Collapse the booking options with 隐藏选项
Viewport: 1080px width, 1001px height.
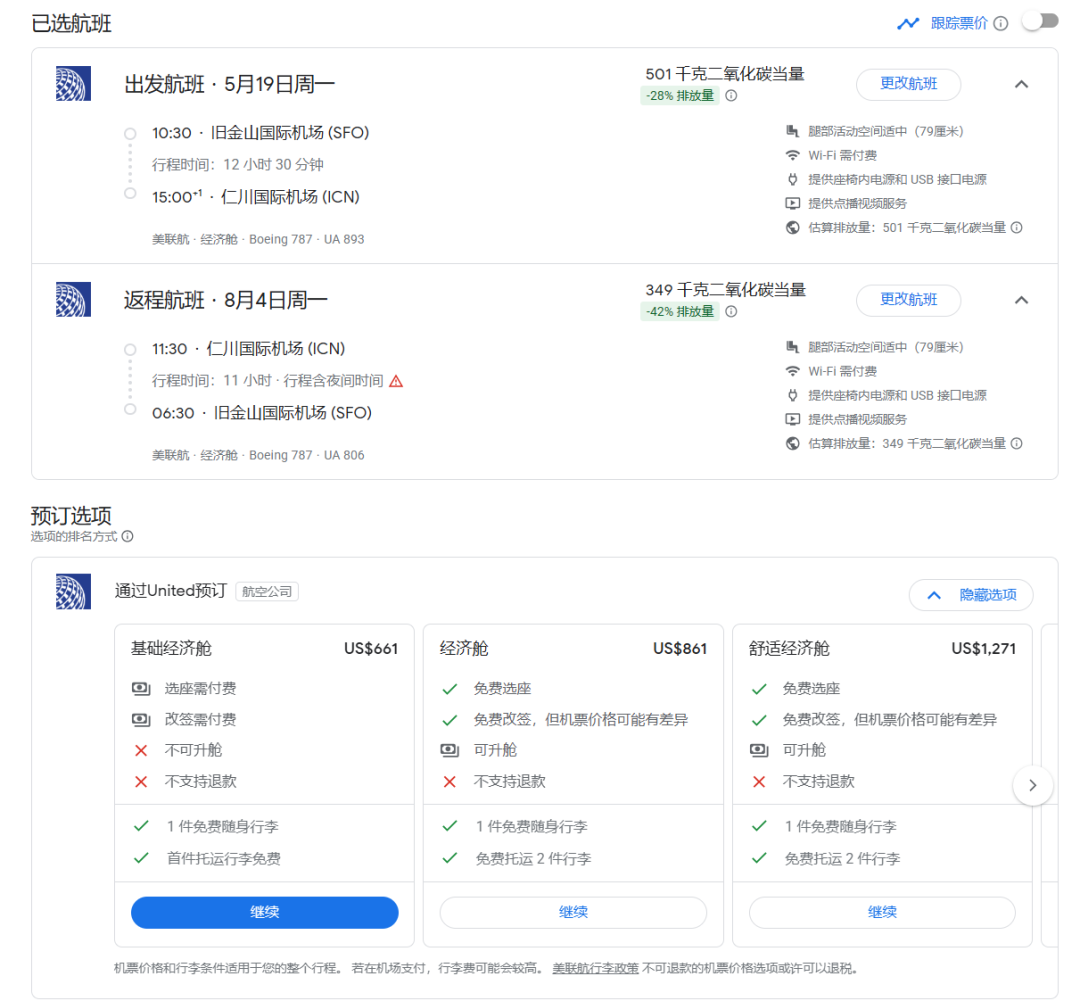[x=970, y=595]
